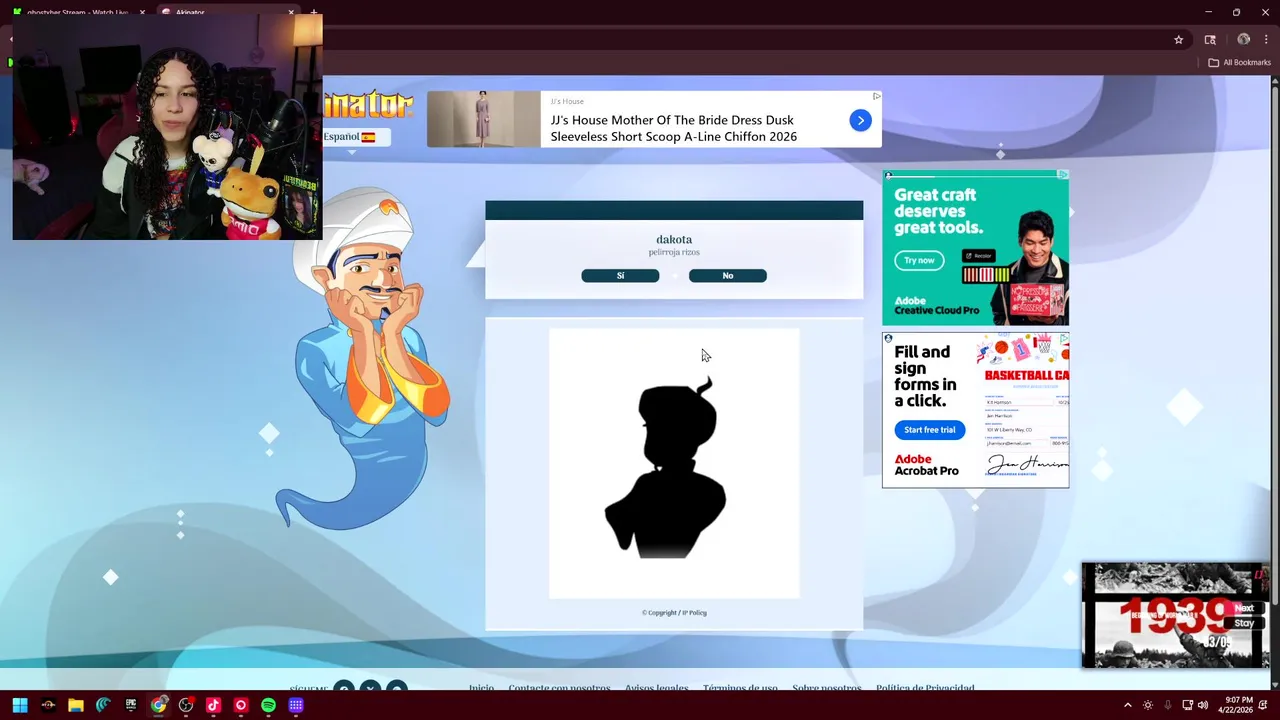Click the JJ's House dress thumbnail

(x=484, y=119)
